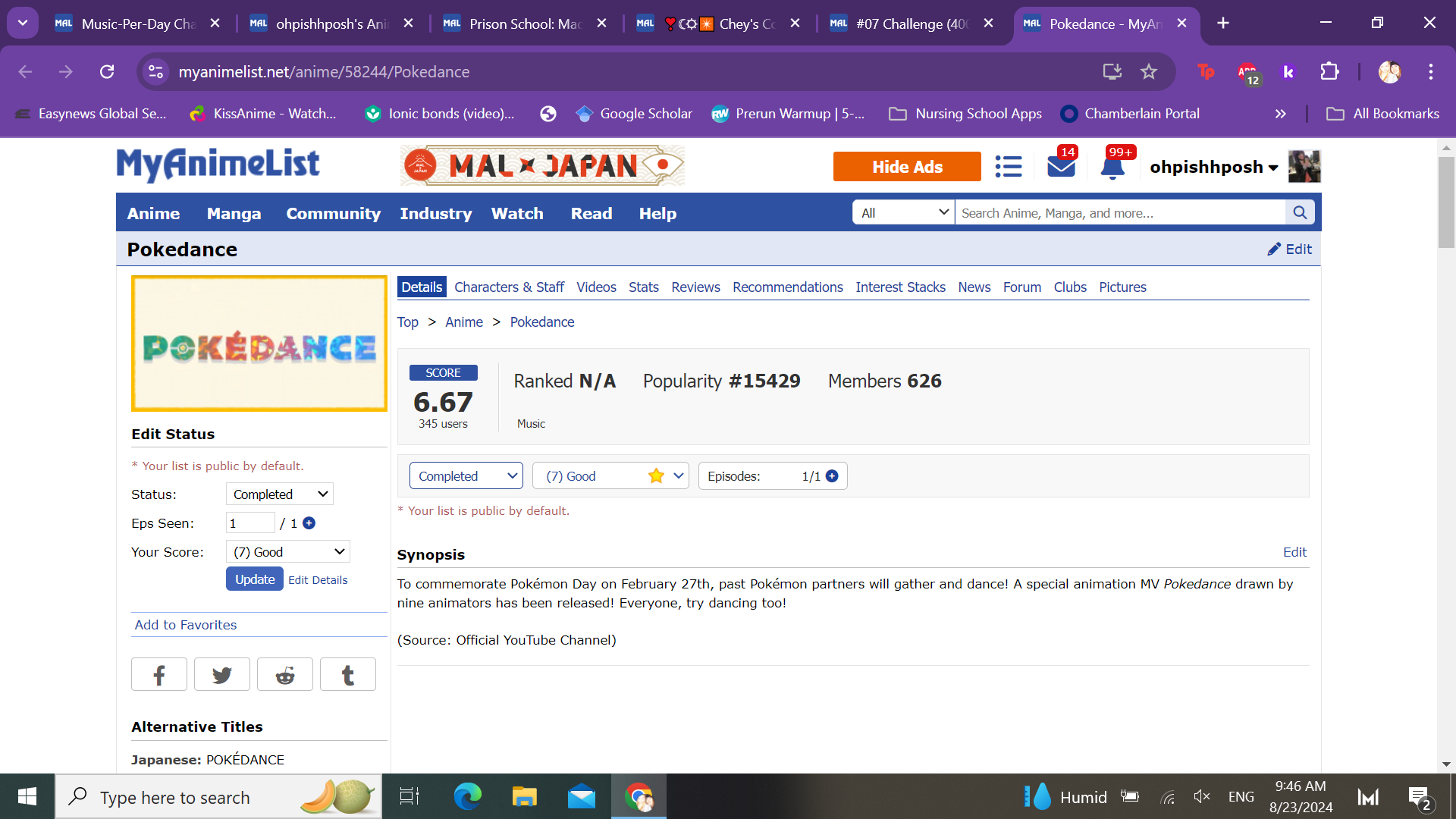The image size is (1456, 819).
Task: Click the Search Anime, Manga input field
Action: 1119,213
